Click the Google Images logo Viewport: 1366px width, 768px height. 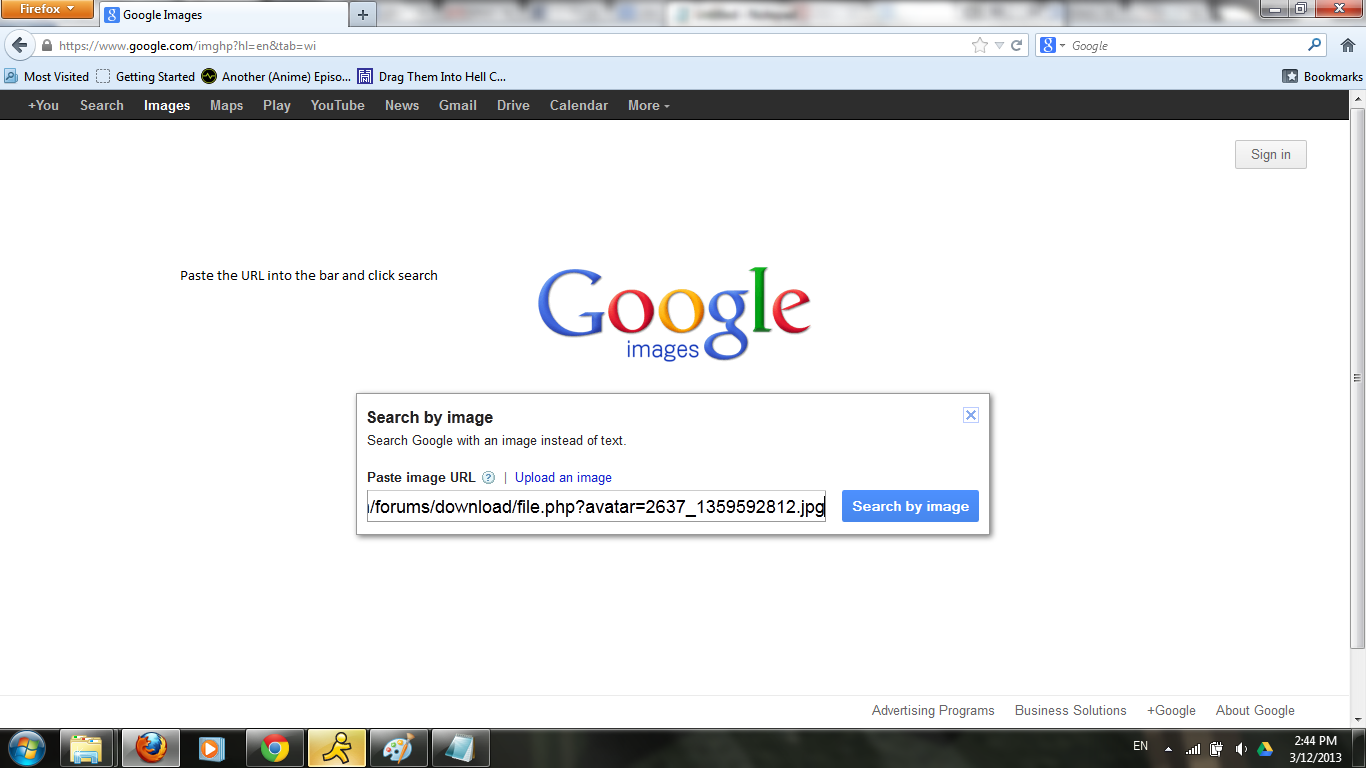tap(674, 313)
